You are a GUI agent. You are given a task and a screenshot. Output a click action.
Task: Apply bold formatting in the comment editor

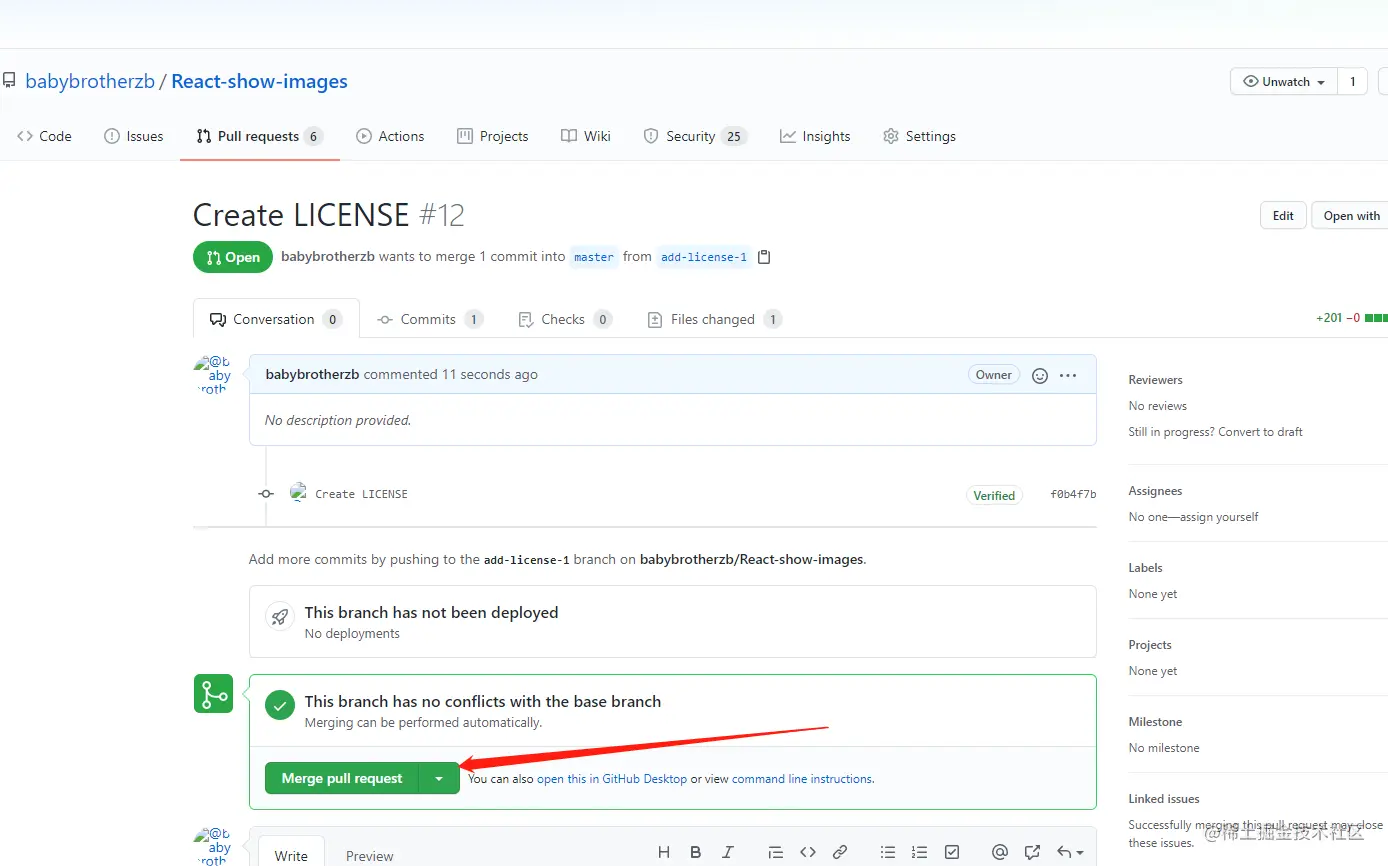(696, 852)
